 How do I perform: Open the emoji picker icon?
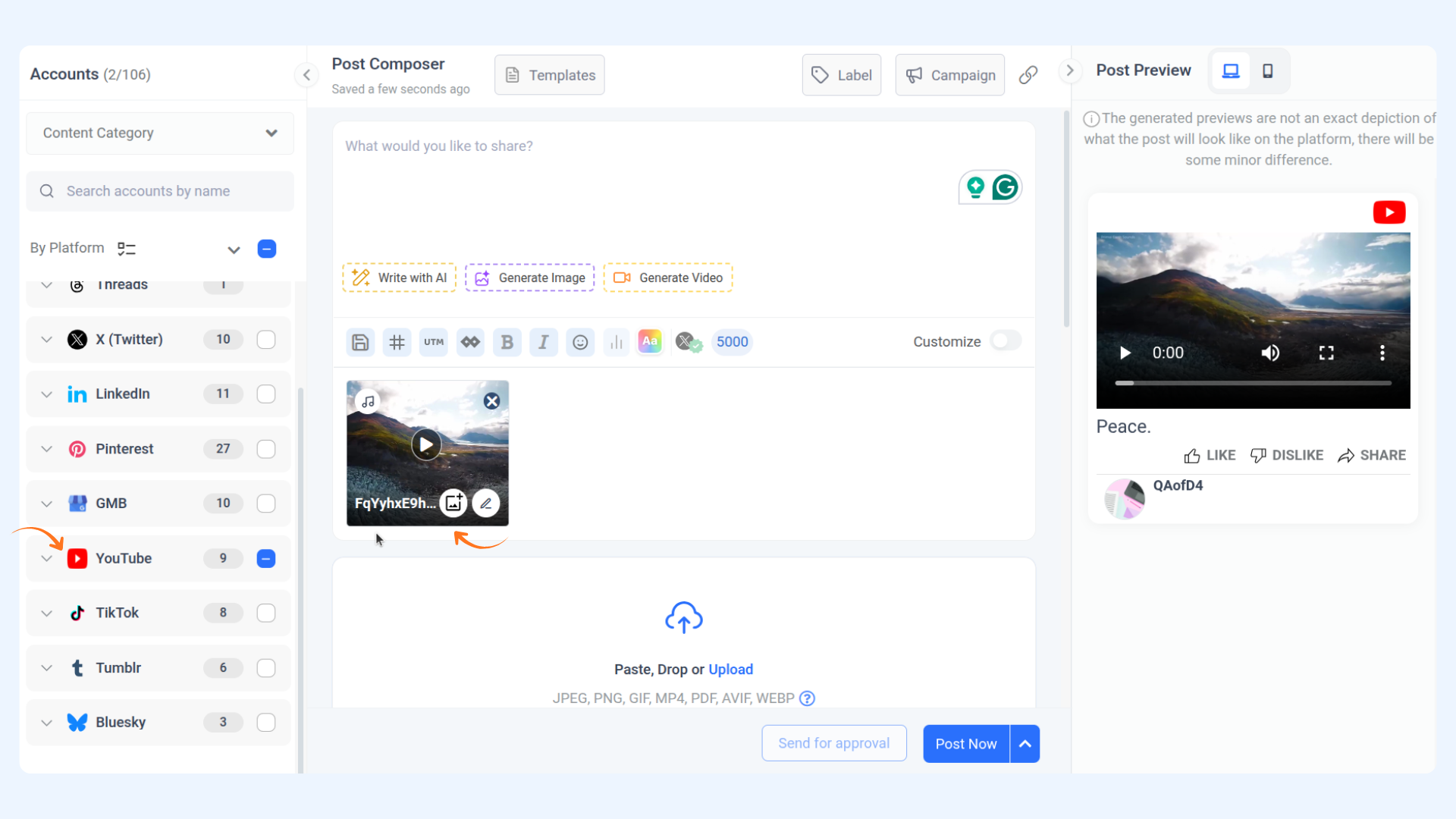[580, 342]
